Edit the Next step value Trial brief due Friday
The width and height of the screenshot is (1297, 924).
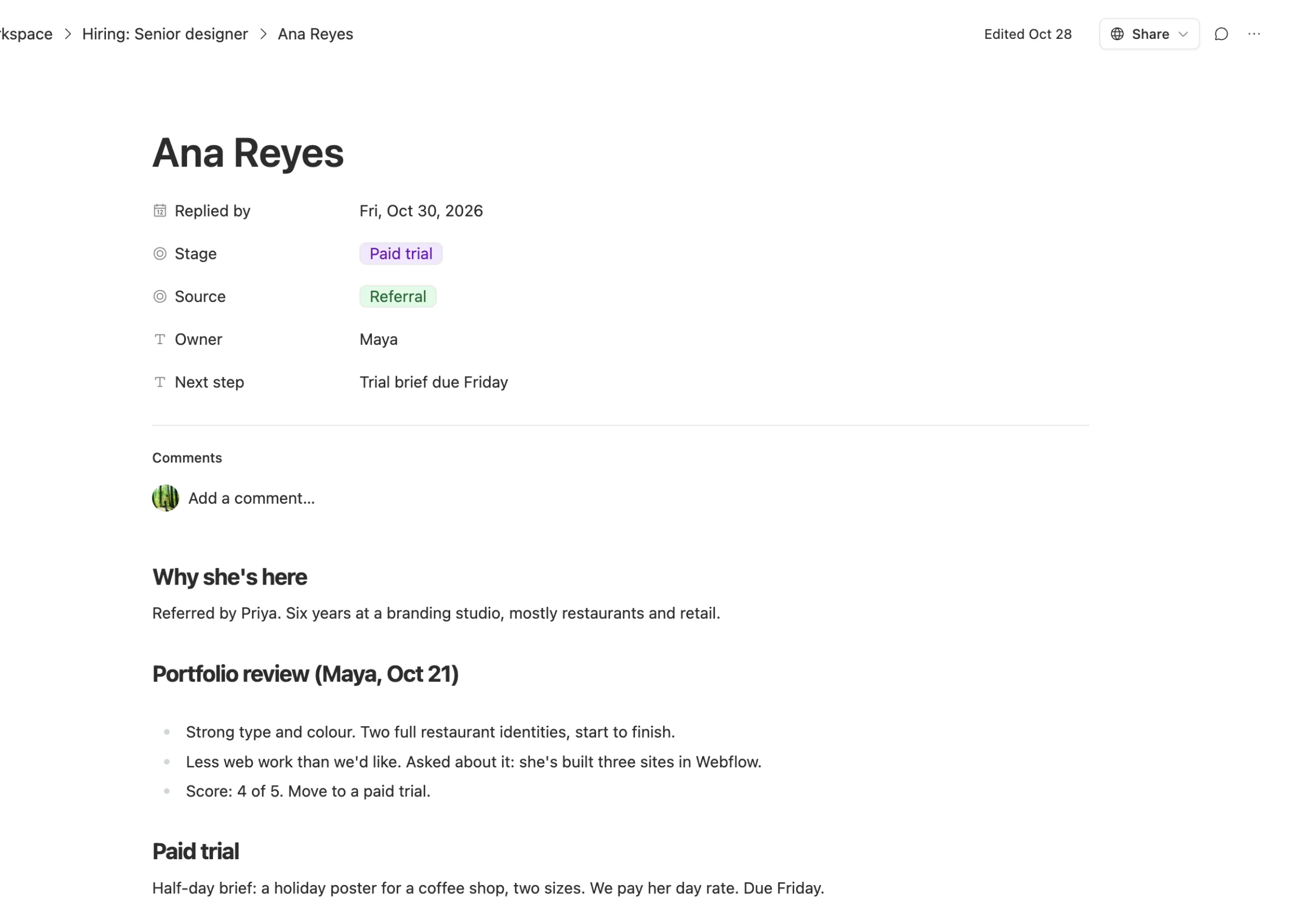pyautogui.click(x=433, y=383)
